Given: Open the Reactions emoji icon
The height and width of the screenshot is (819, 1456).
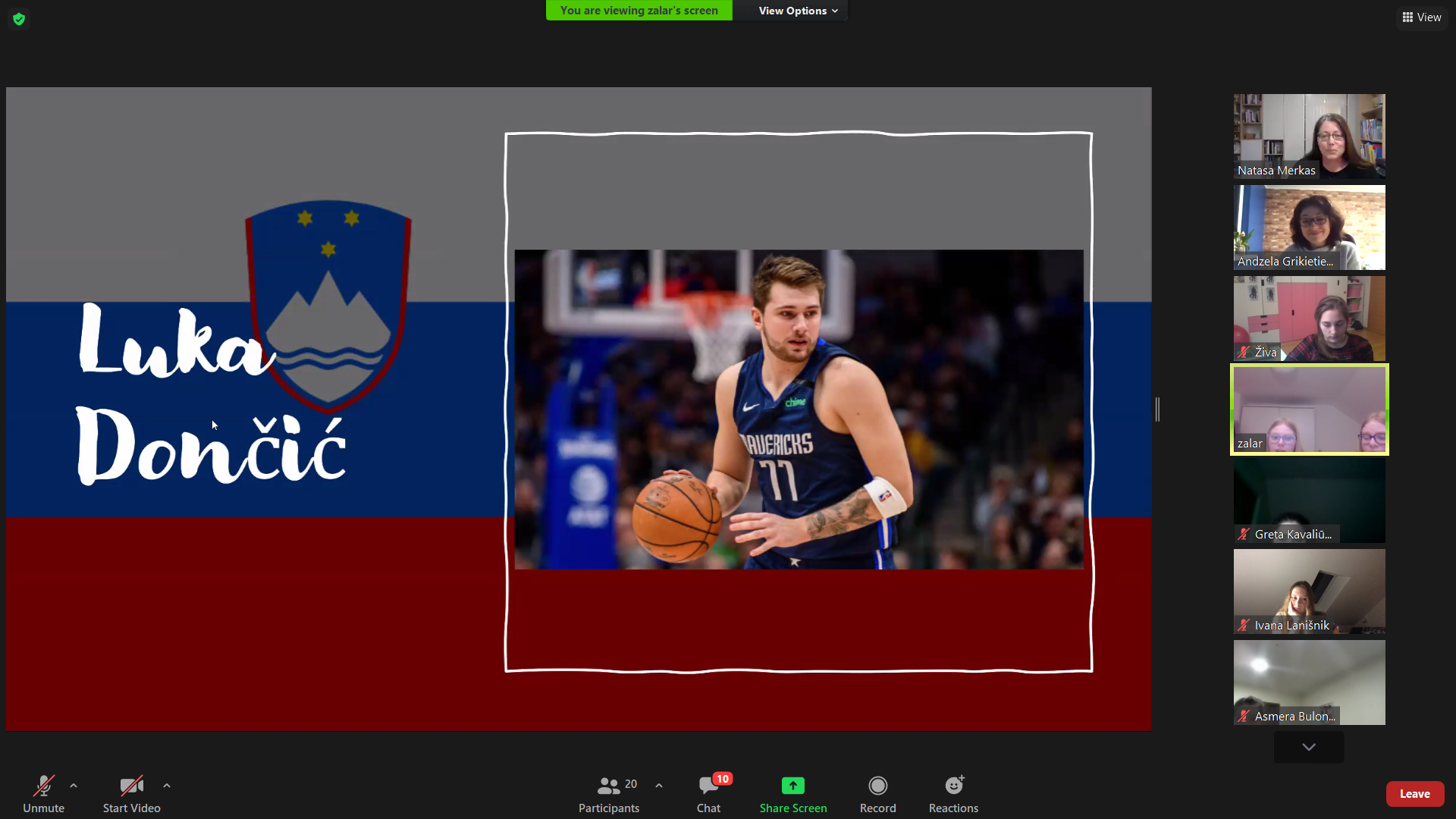Looking at the screenshot, I should point(953,785).
